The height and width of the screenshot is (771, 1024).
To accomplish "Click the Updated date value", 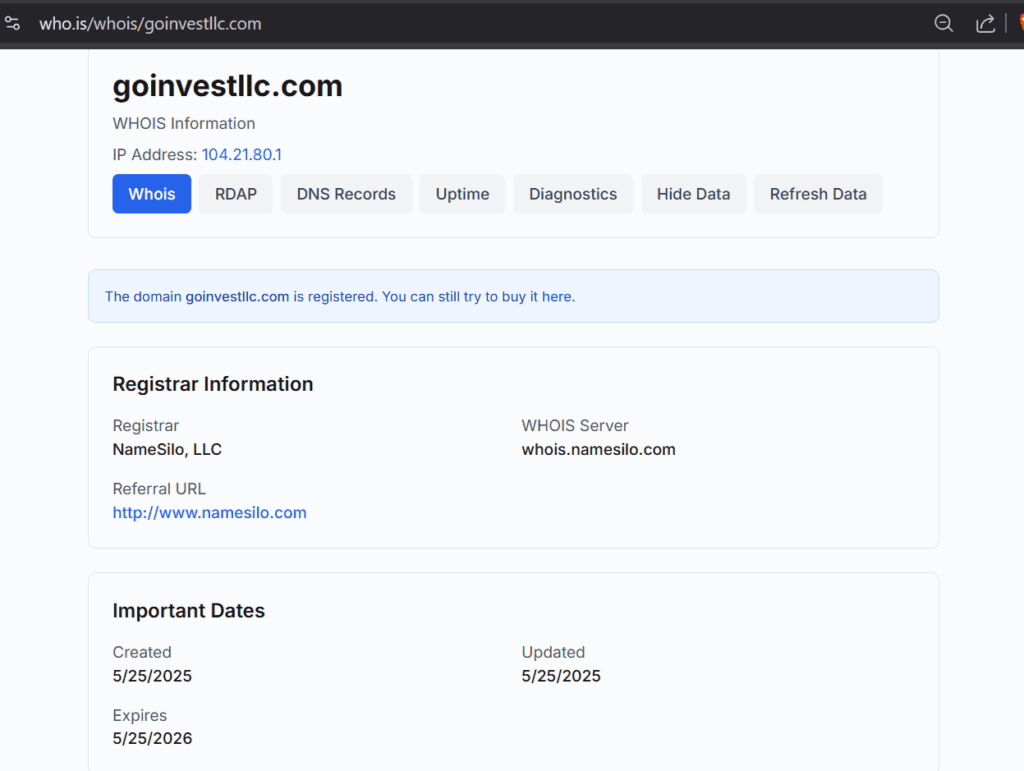I will pos(561,676).
